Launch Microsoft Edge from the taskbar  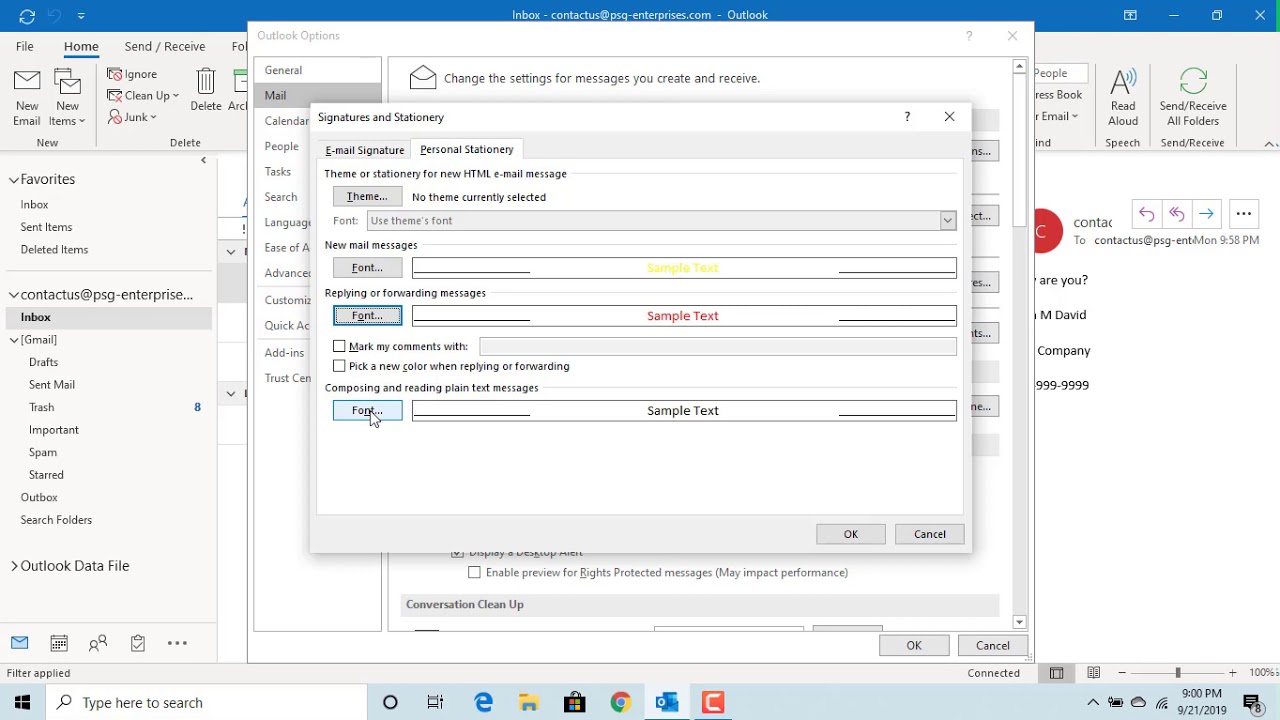tap(484, 702)
